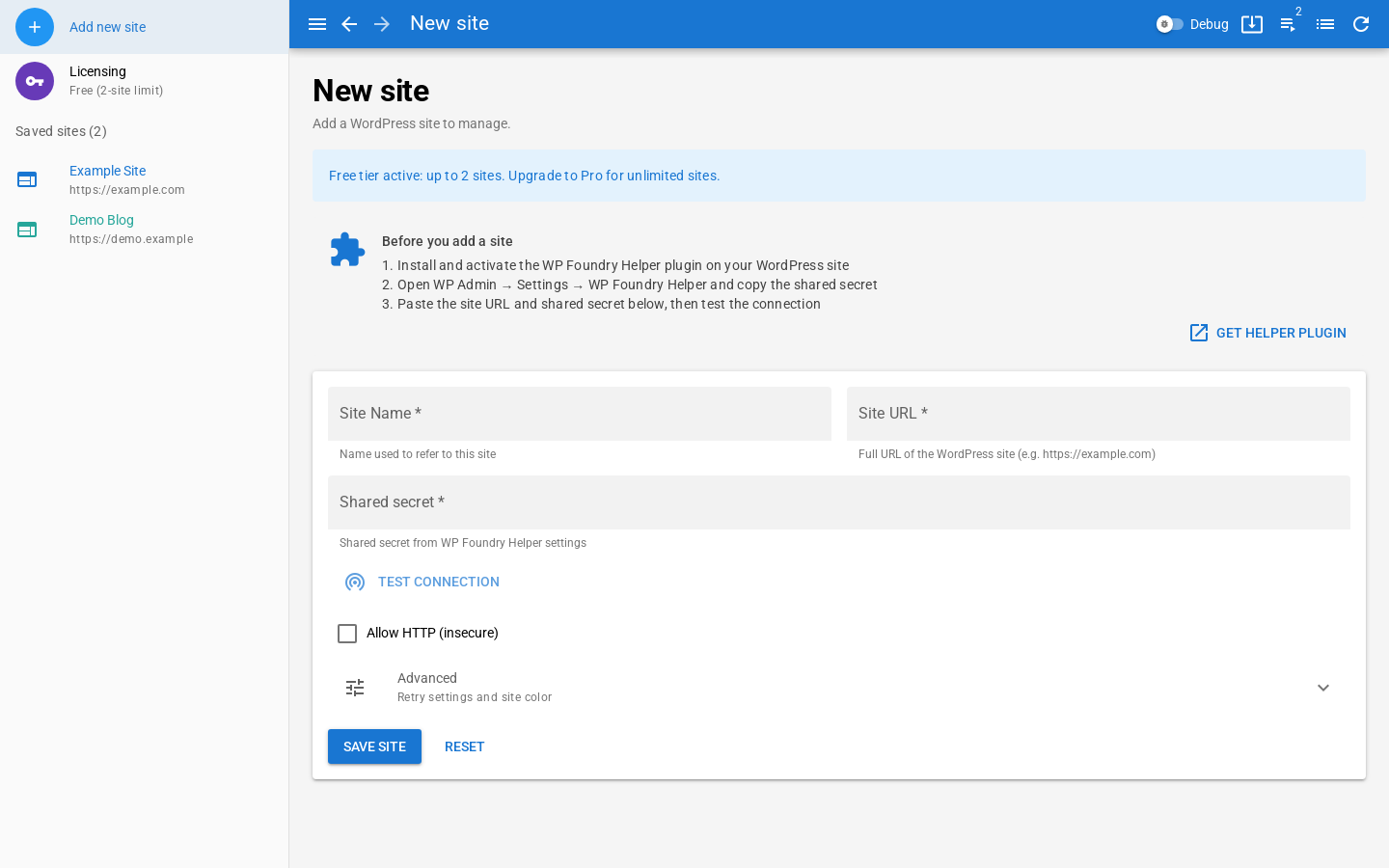Viewport: 1389px width, 868px height.
Task: Click the blue plus Add new site icon
Action: pos(35,27)
